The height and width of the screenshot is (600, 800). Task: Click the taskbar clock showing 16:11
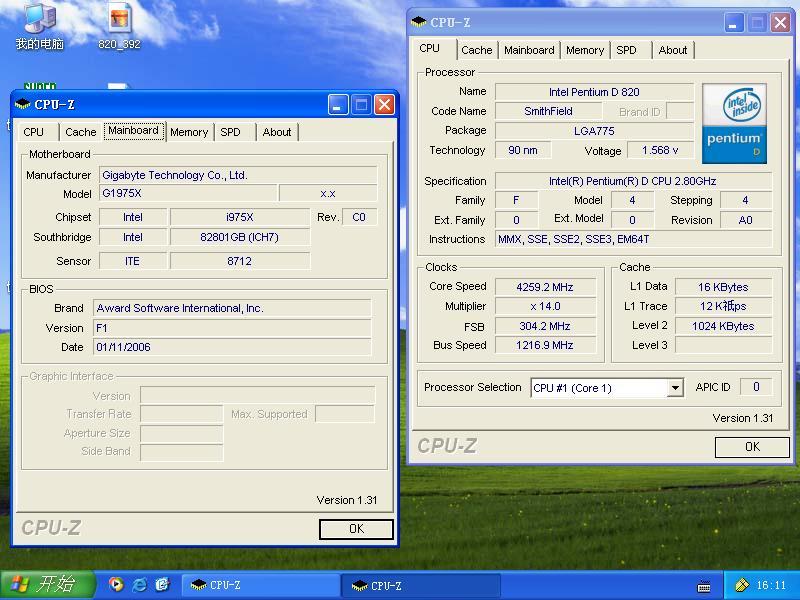[x=771, y=585]
